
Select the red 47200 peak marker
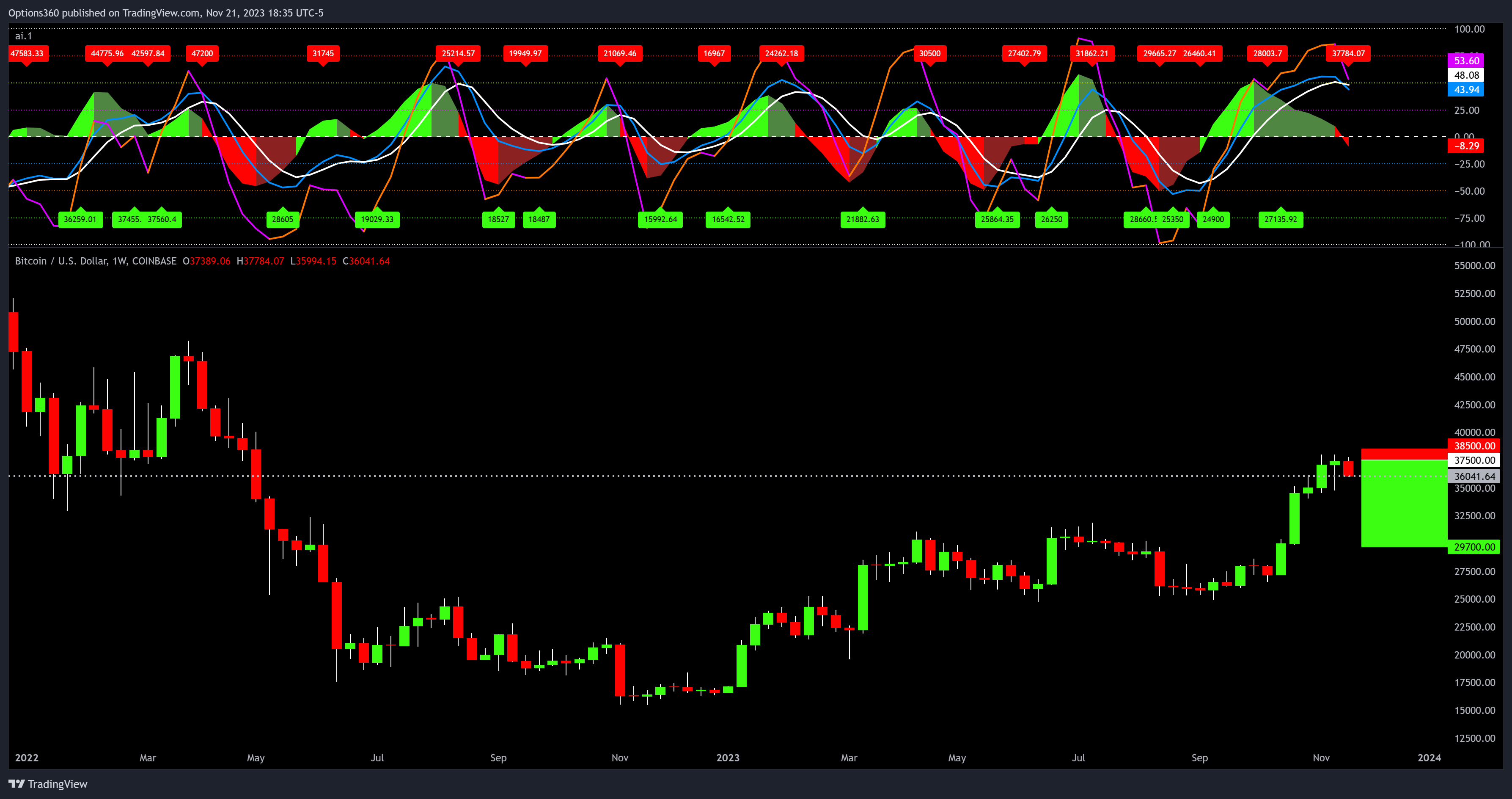202,53
